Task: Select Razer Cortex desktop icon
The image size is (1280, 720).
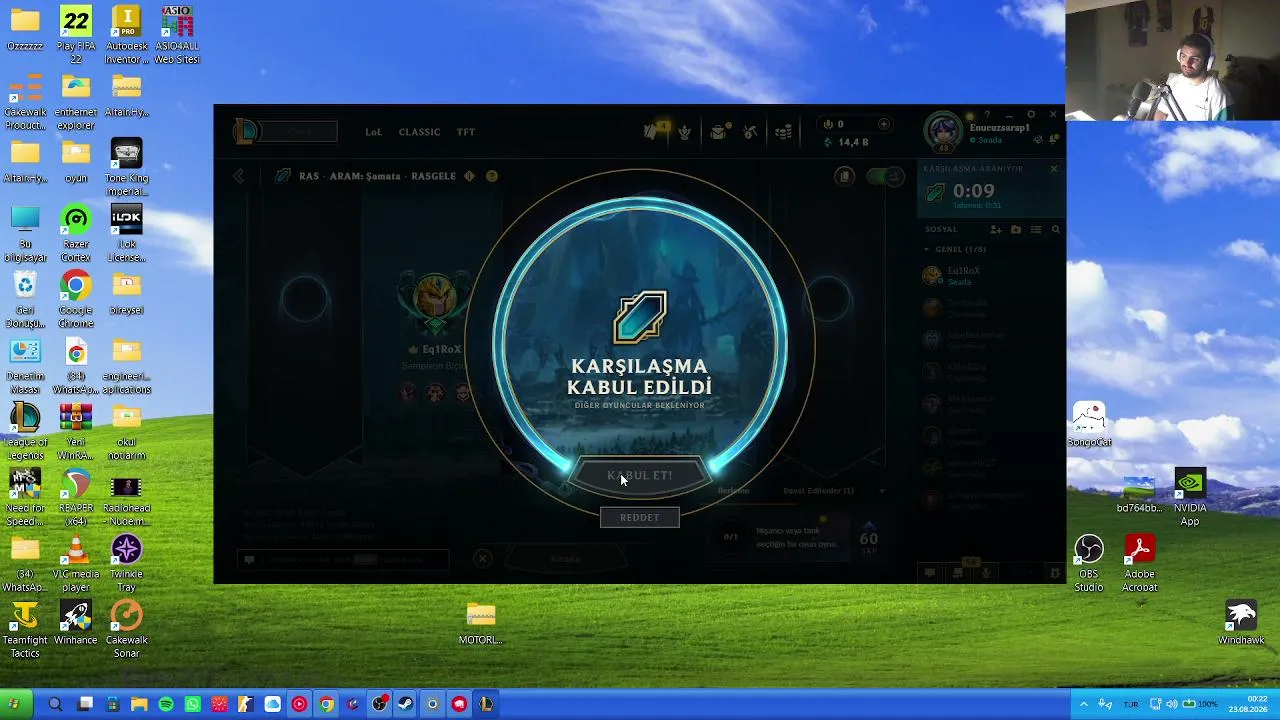Action: point(76,234)
